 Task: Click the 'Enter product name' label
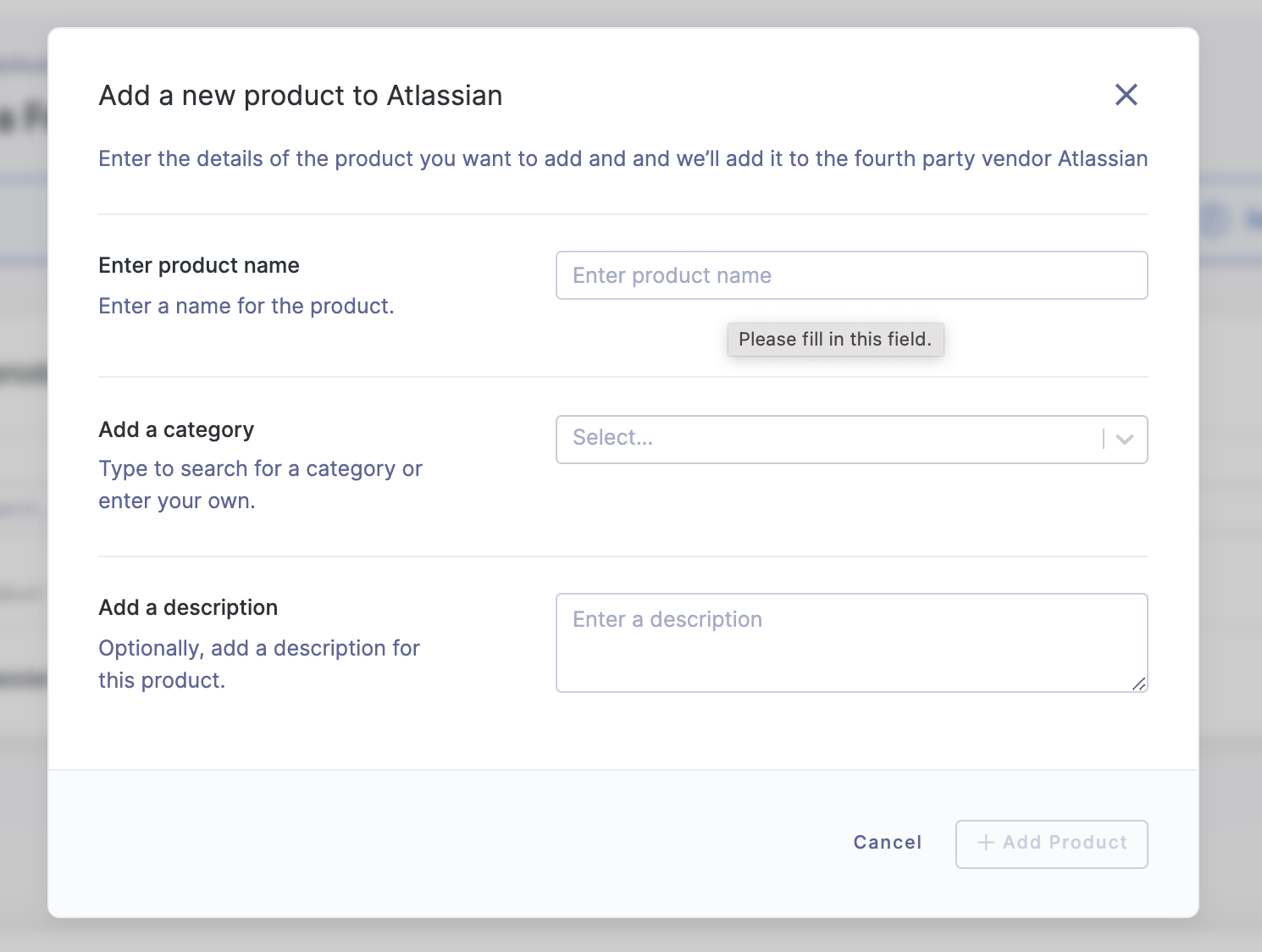pos(199,266)
